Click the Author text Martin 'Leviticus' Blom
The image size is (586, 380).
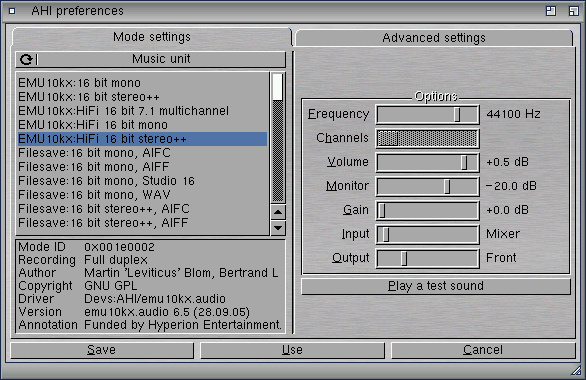coord(149,273)
